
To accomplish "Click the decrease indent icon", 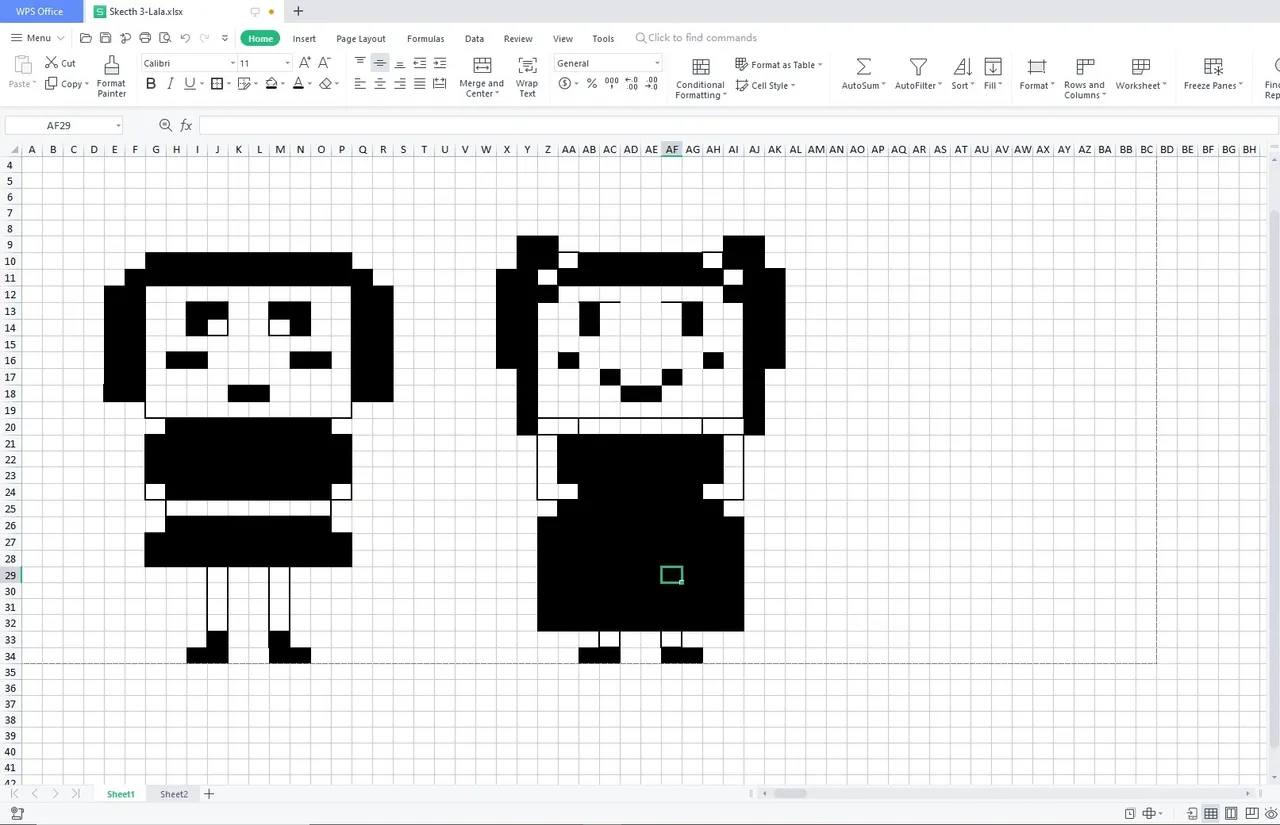I will 420,63.
